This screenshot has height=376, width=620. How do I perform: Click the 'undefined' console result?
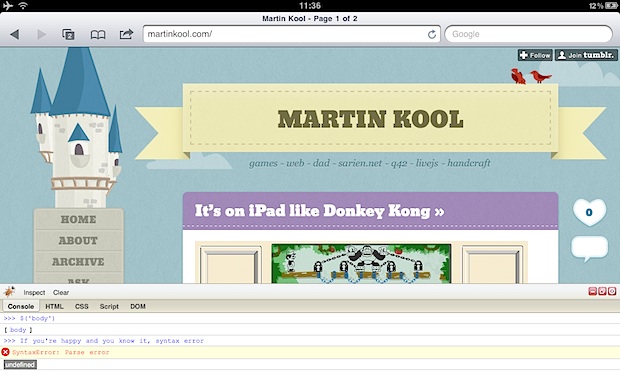[20, 365]
